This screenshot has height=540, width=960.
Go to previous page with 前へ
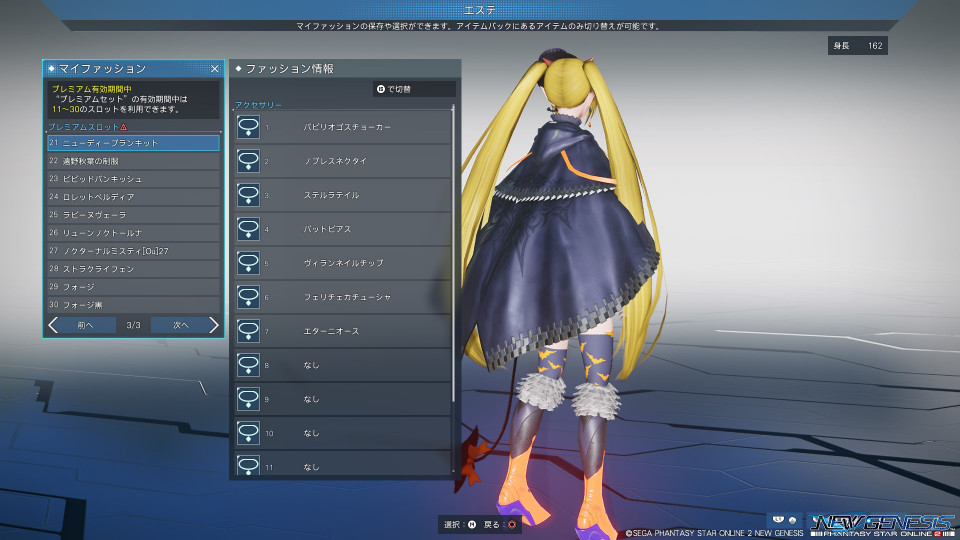click(85, 325)
